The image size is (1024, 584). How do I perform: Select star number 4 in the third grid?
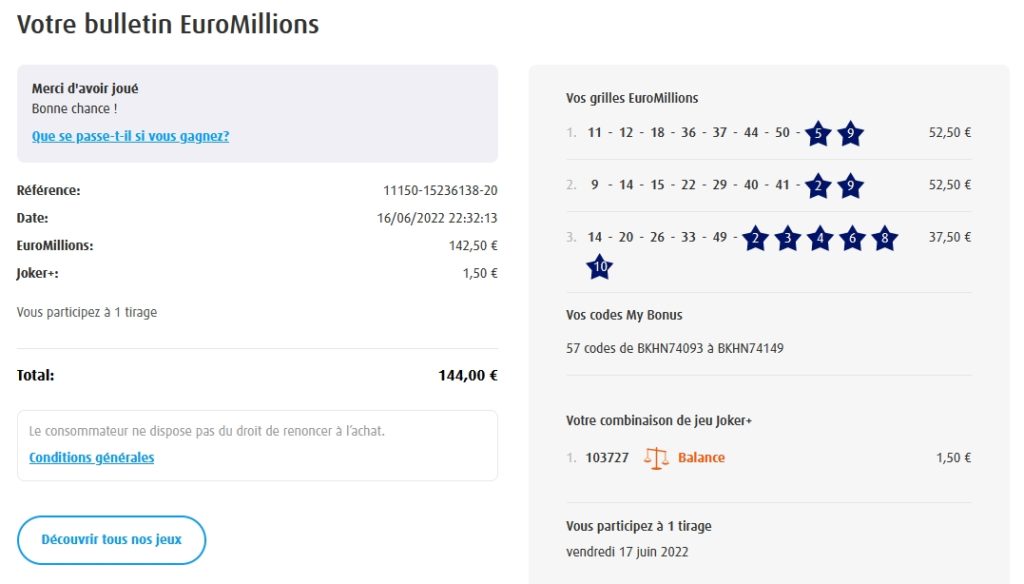tap(819, 238)
